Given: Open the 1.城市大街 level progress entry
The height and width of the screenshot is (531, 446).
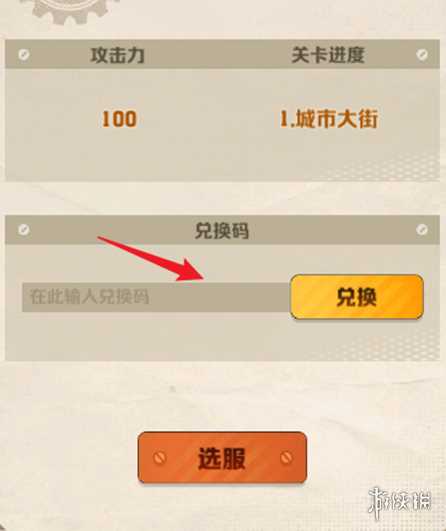Looking at the screenshot, I should 328,119.
